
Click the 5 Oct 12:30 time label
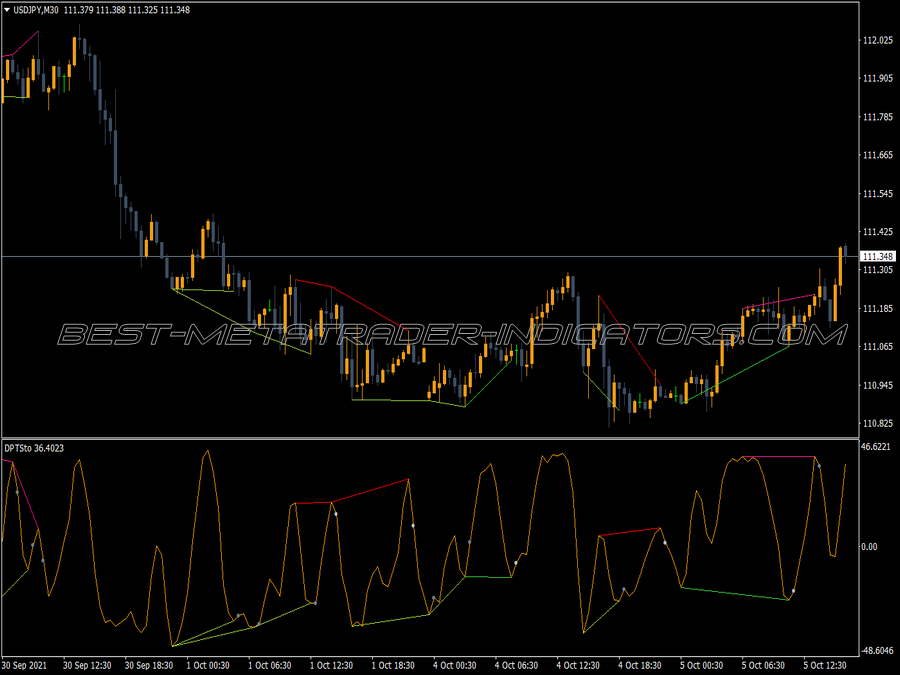click(825, 665)
